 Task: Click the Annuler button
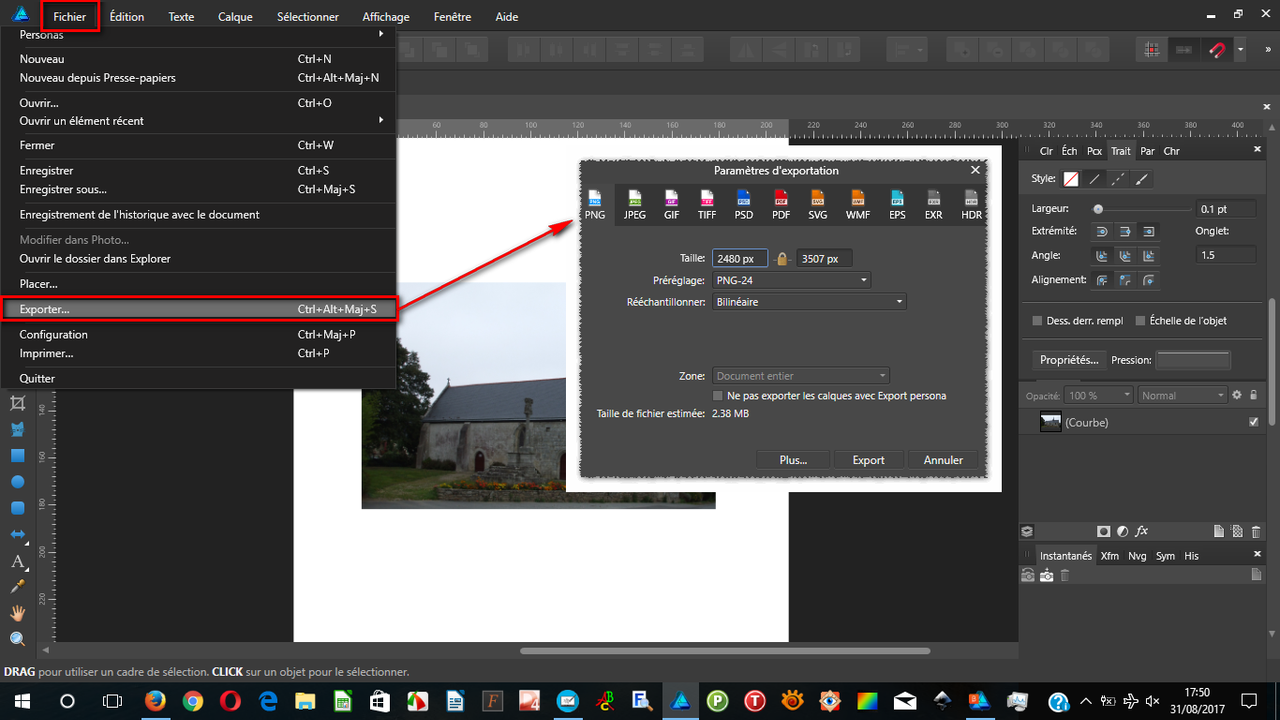943,460
